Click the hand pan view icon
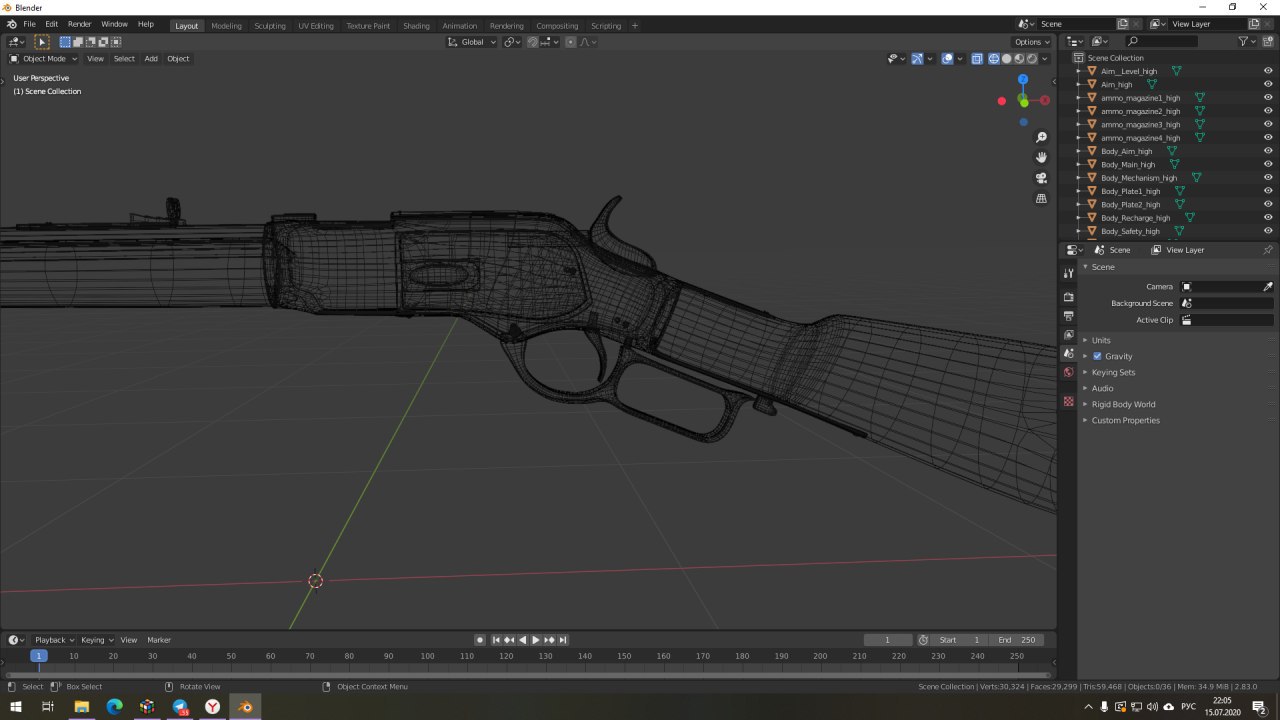Screen dimensions: 1280x720 (x=1041, y=157)
